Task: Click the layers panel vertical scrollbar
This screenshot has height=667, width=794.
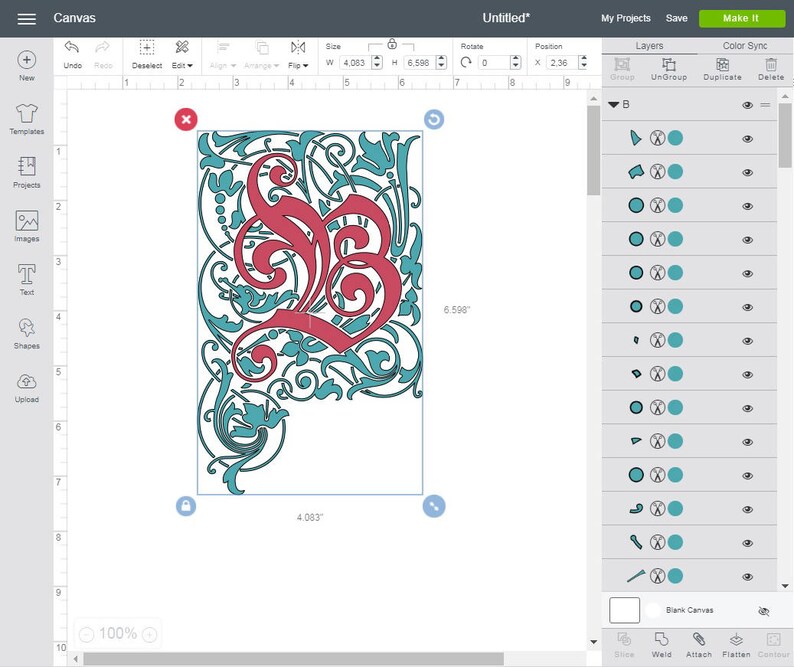Action: (x=785, y=135)
